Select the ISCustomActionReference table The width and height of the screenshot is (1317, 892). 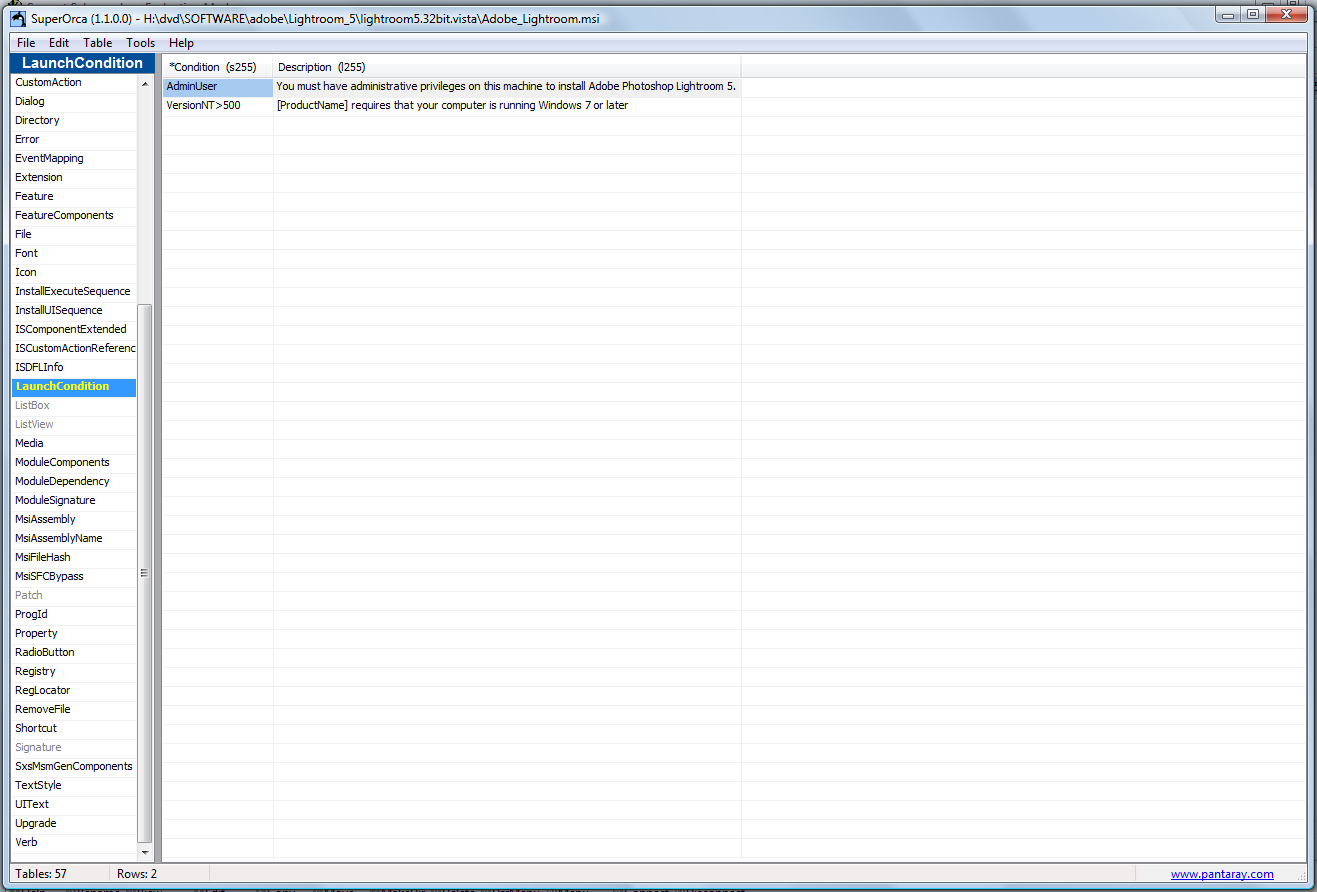[x=74, y=348]
